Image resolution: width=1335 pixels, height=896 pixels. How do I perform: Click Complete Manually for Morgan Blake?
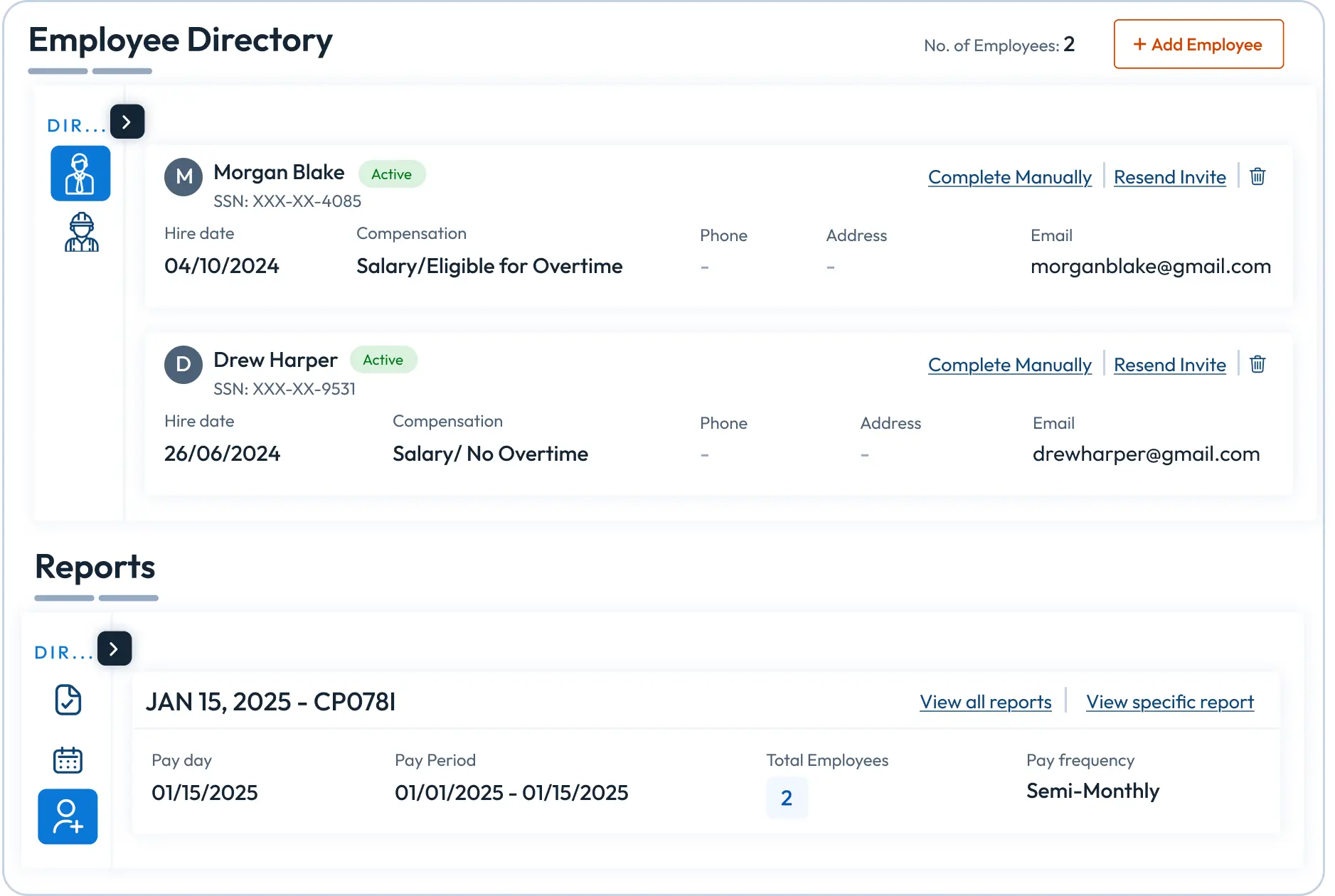pos(1009,177)
